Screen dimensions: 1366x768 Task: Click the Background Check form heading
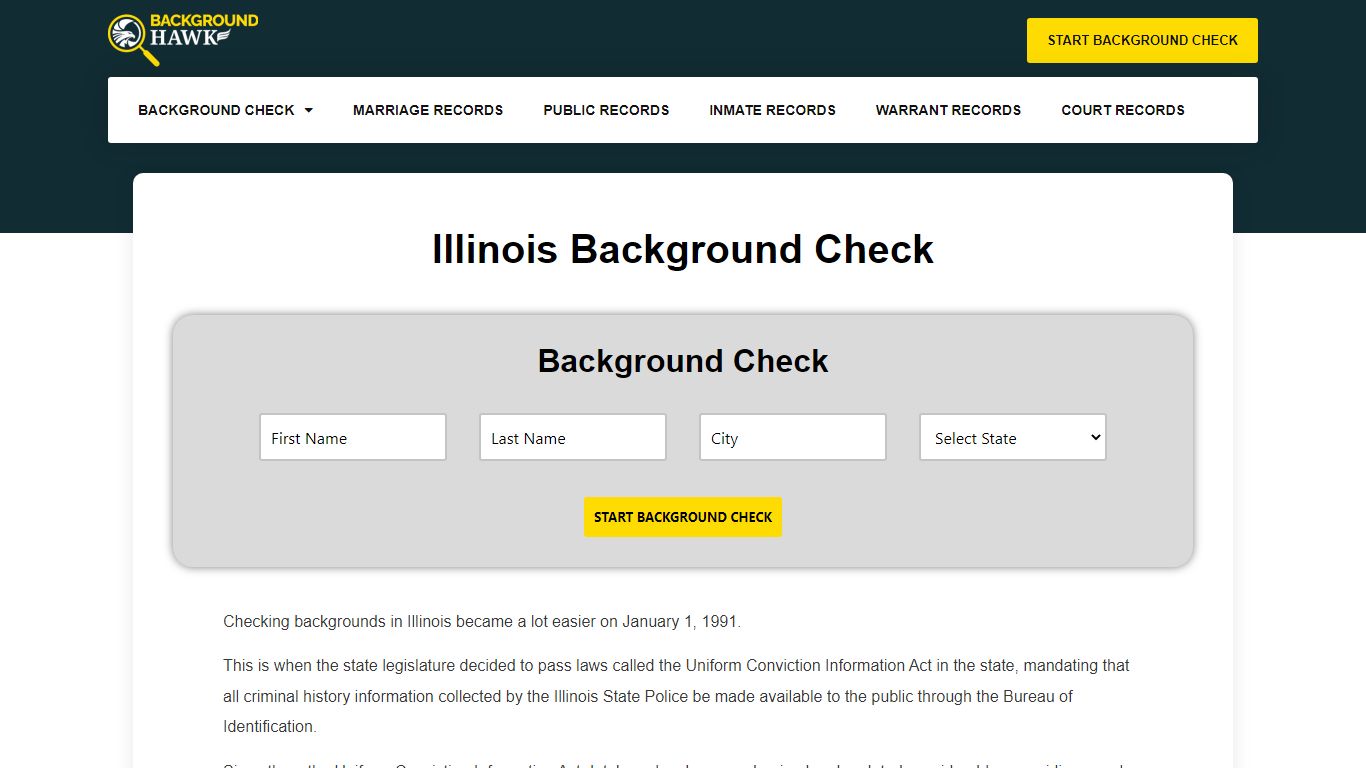pyautogui.click(x=683, y=361)
